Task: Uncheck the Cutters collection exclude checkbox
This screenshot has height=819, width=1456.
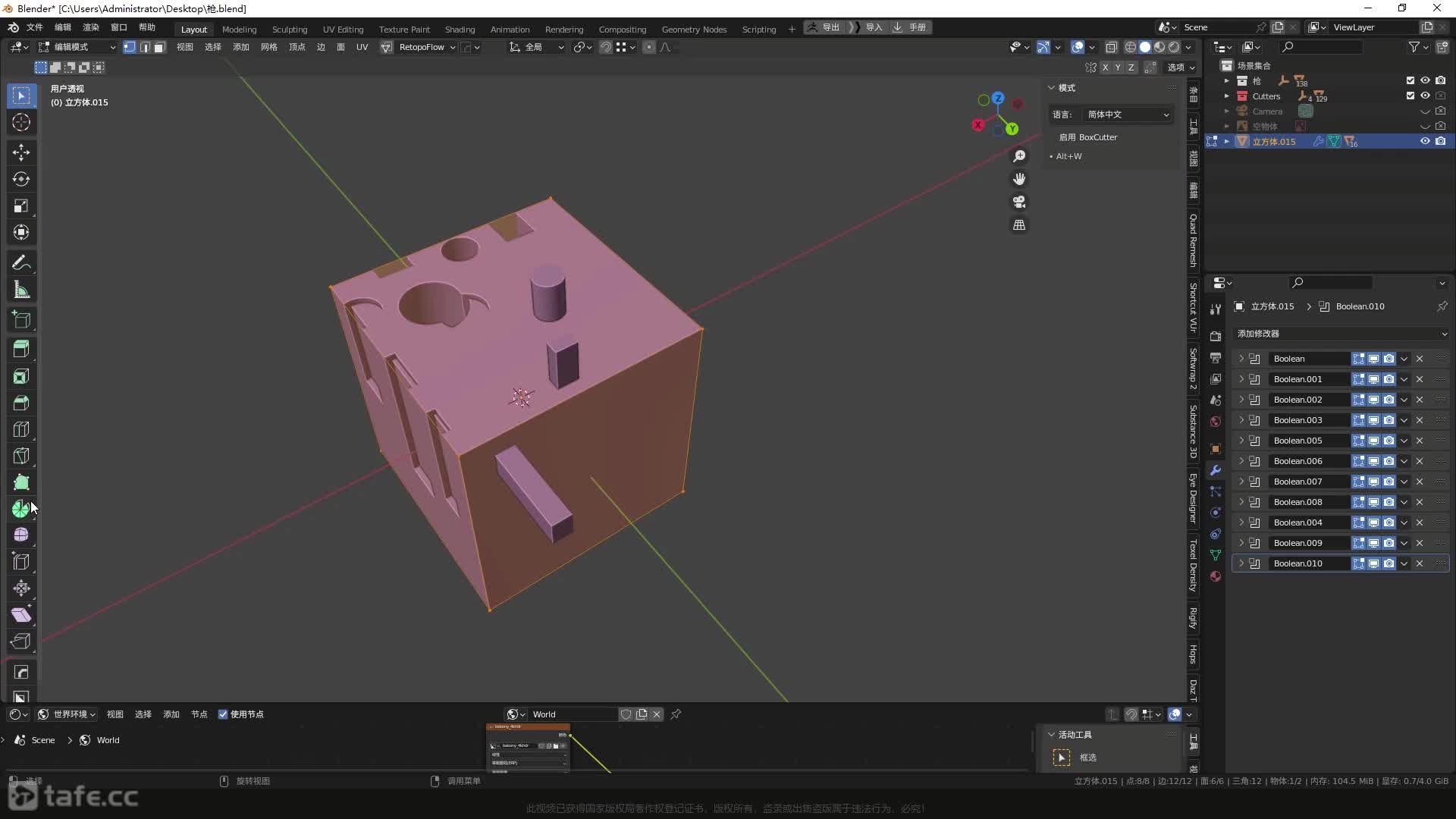Action: tap(1410, 96)
